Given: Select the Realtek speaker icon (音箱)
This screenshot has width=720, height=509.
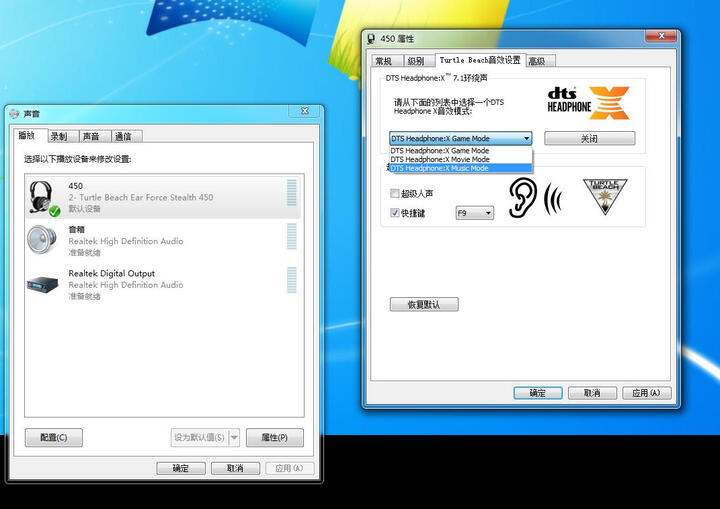Looking at the screenshot, I should point(42,239).
